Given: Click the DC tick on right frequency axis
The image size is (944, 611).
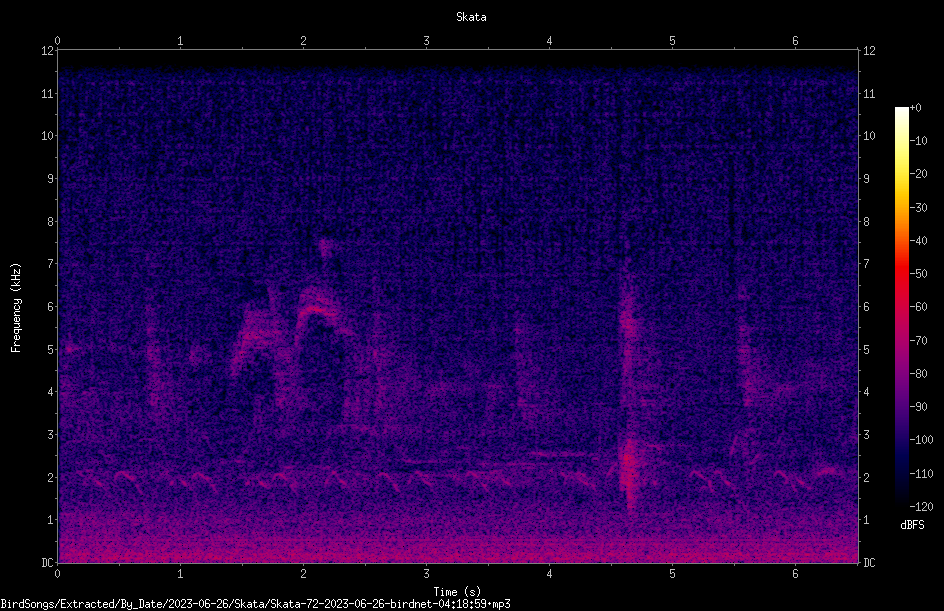Looking at the screenshot, I should [x=869, y=563].
